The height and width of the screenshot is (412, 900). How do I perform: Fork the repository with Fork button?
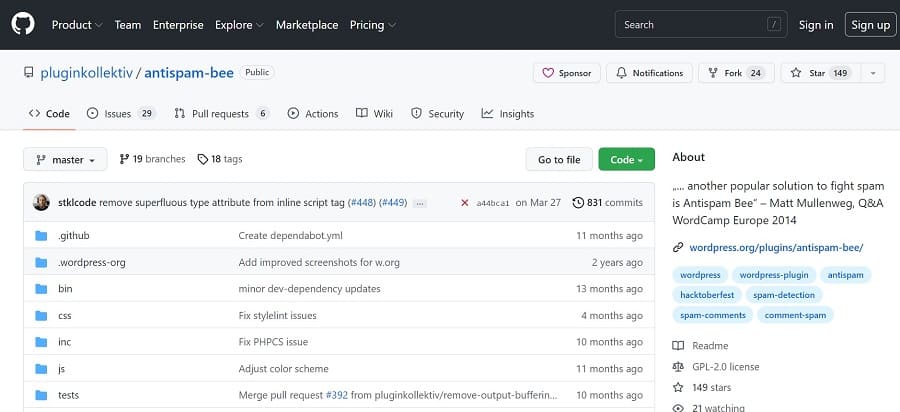click(736, 73)
